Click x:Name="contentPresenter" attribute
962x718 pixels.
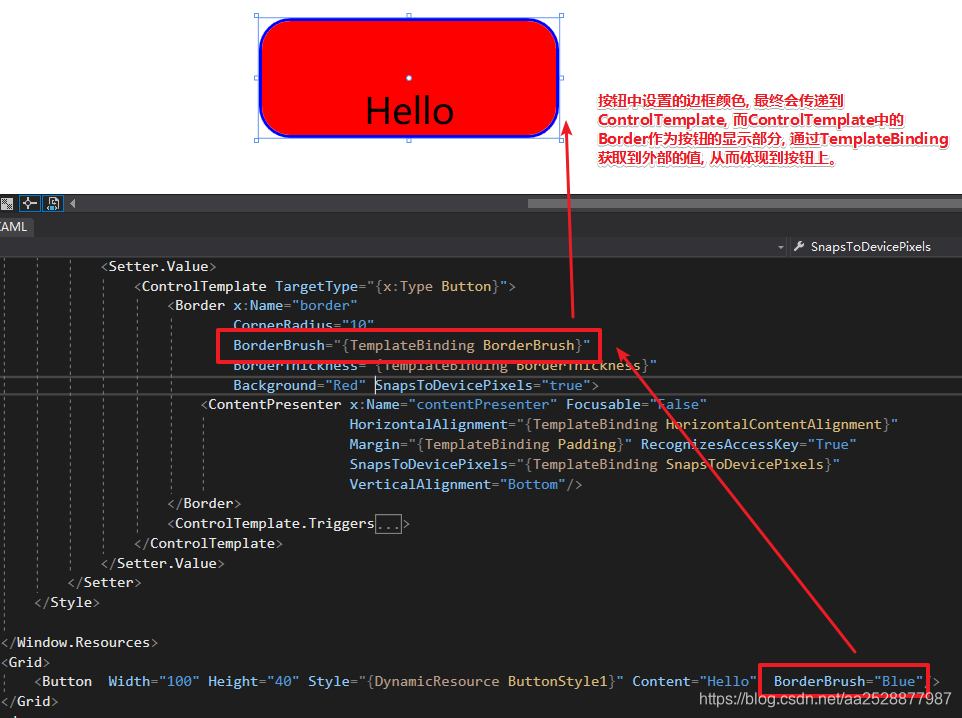click(453, 404)
